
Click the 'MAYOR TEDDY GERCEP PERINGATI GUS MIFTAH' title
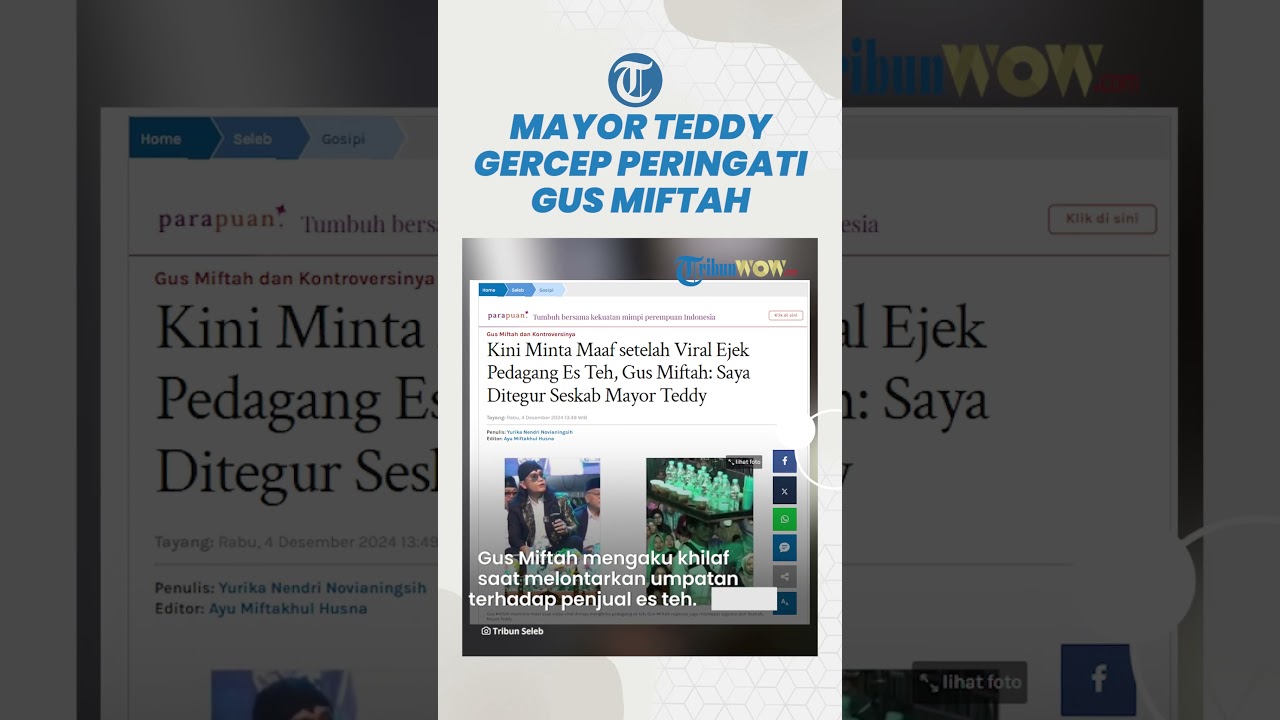tap(640, 163)
